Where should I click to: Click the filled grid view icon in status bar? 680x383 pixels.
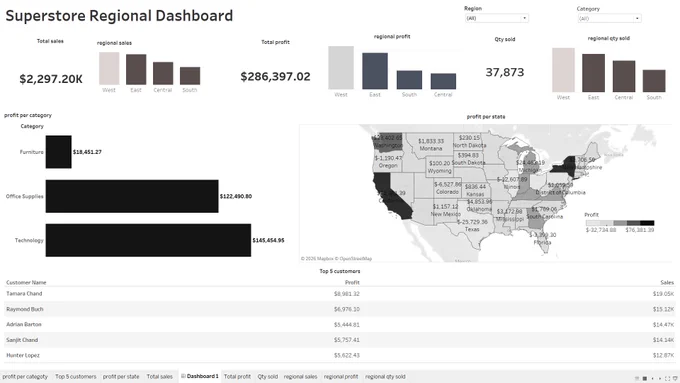pyautogui.click(x=644, y=379)
